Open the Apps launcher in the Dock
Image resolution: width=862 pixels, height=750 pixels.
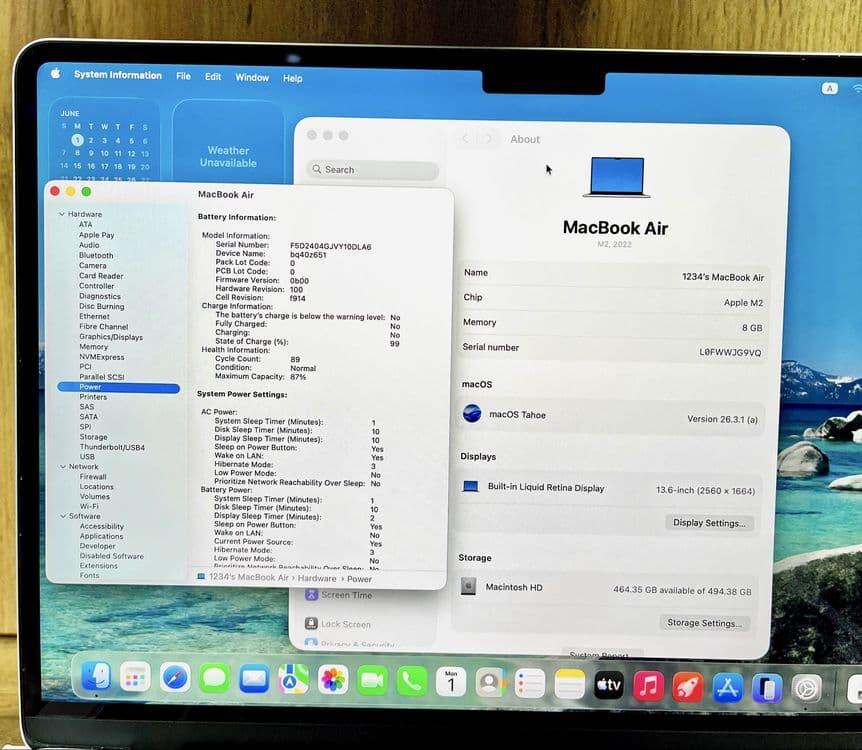click(x=135, y=677)
